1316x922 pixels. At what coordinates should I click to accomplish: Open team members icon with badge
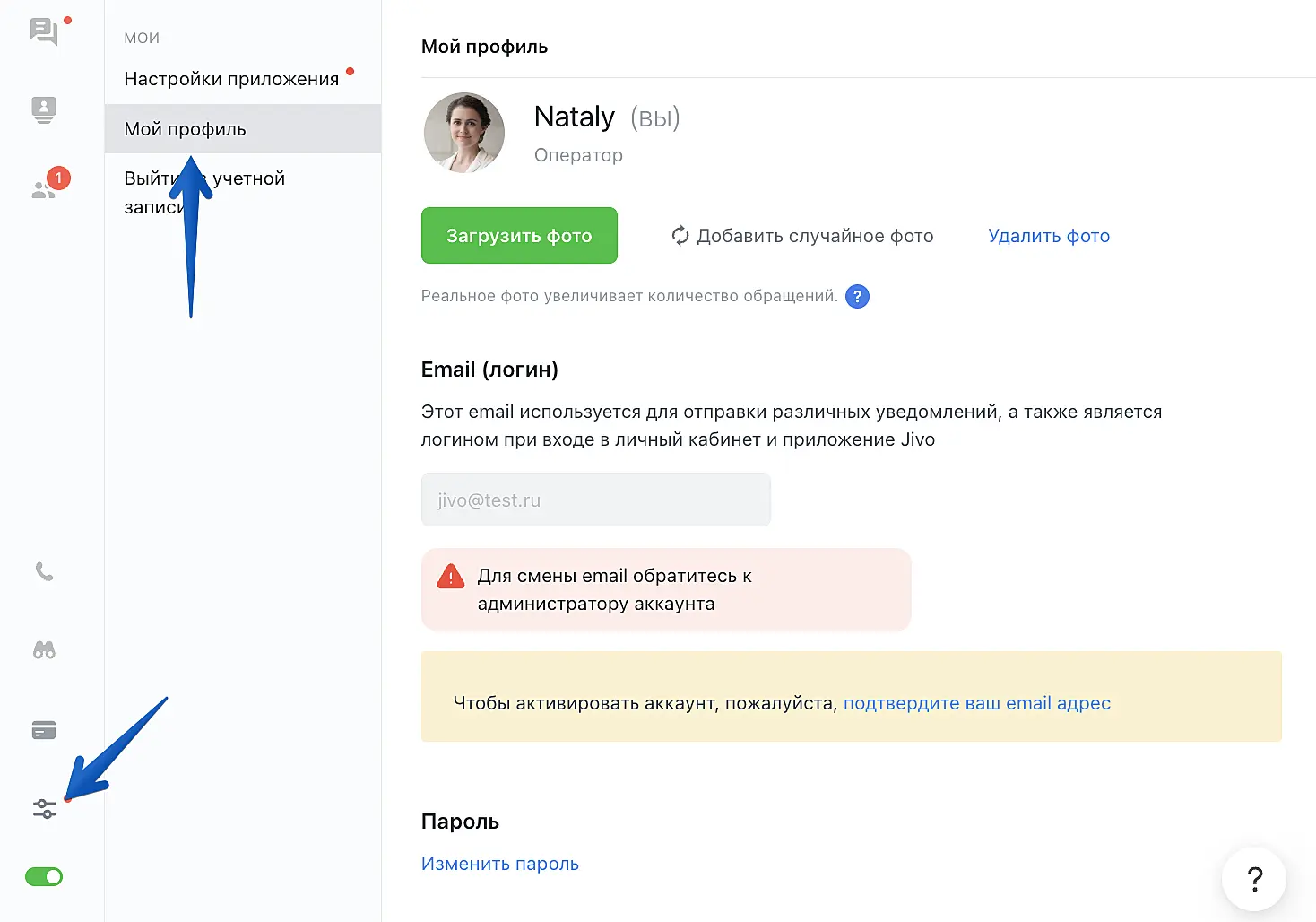pyautogui.click(x=44, y=187)
